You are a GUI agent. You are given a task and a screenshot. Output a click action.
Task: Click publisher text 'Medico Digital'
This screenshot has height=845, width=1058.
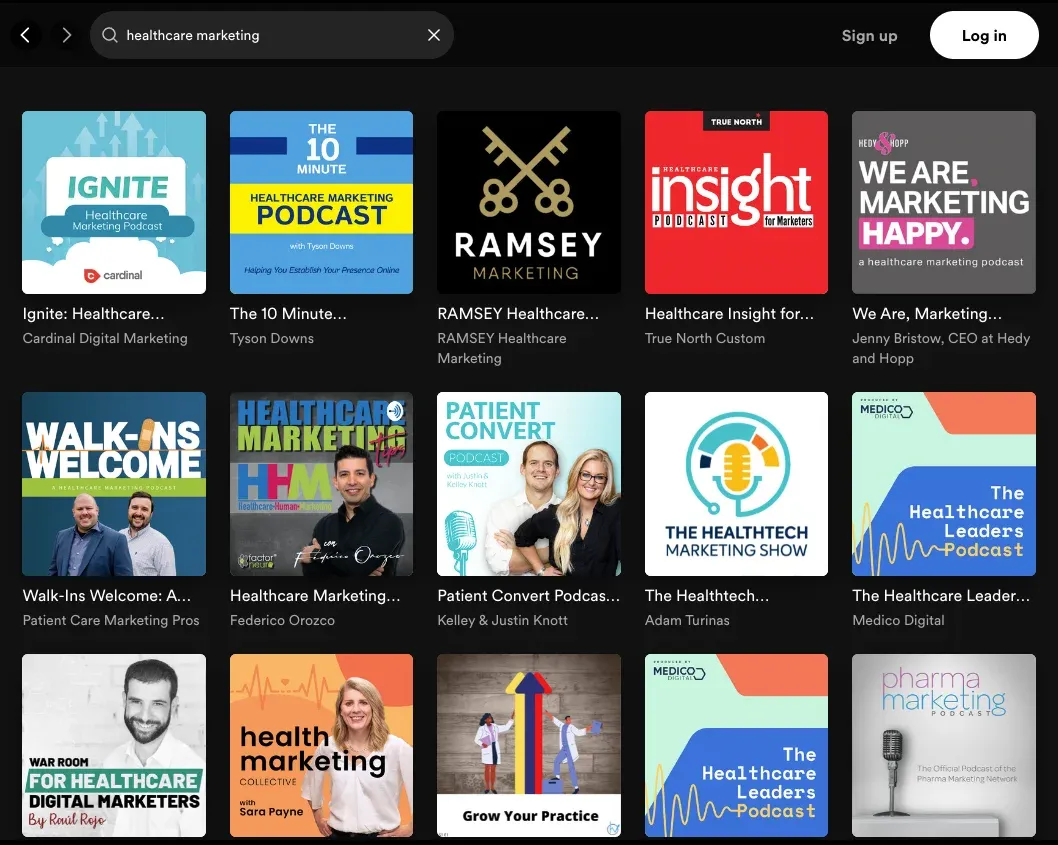click(x=898, y=620)
